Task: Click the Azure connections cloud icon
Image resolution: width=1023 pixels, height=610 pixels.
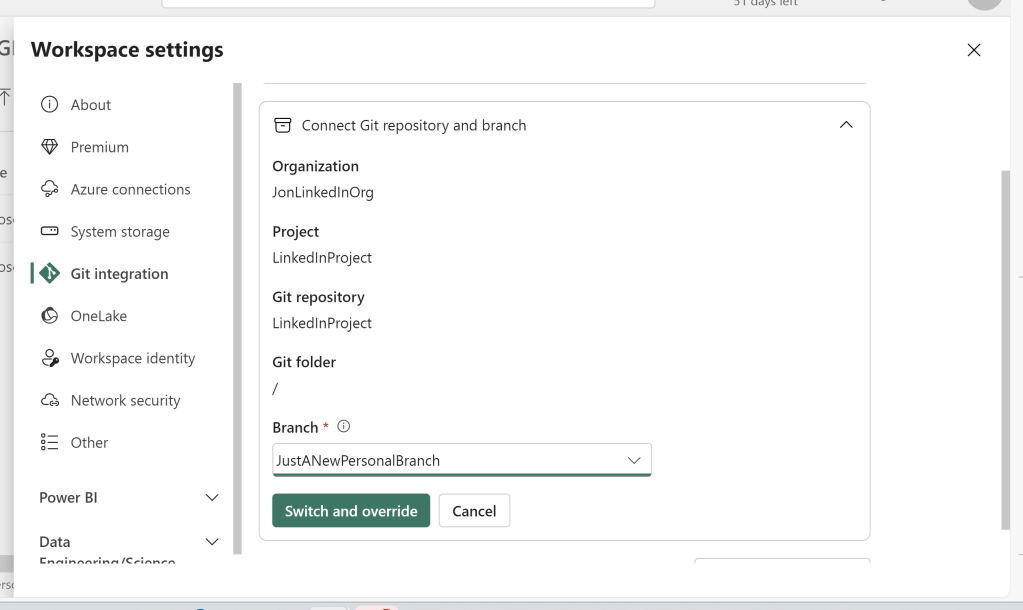Action: click(49, 189)
